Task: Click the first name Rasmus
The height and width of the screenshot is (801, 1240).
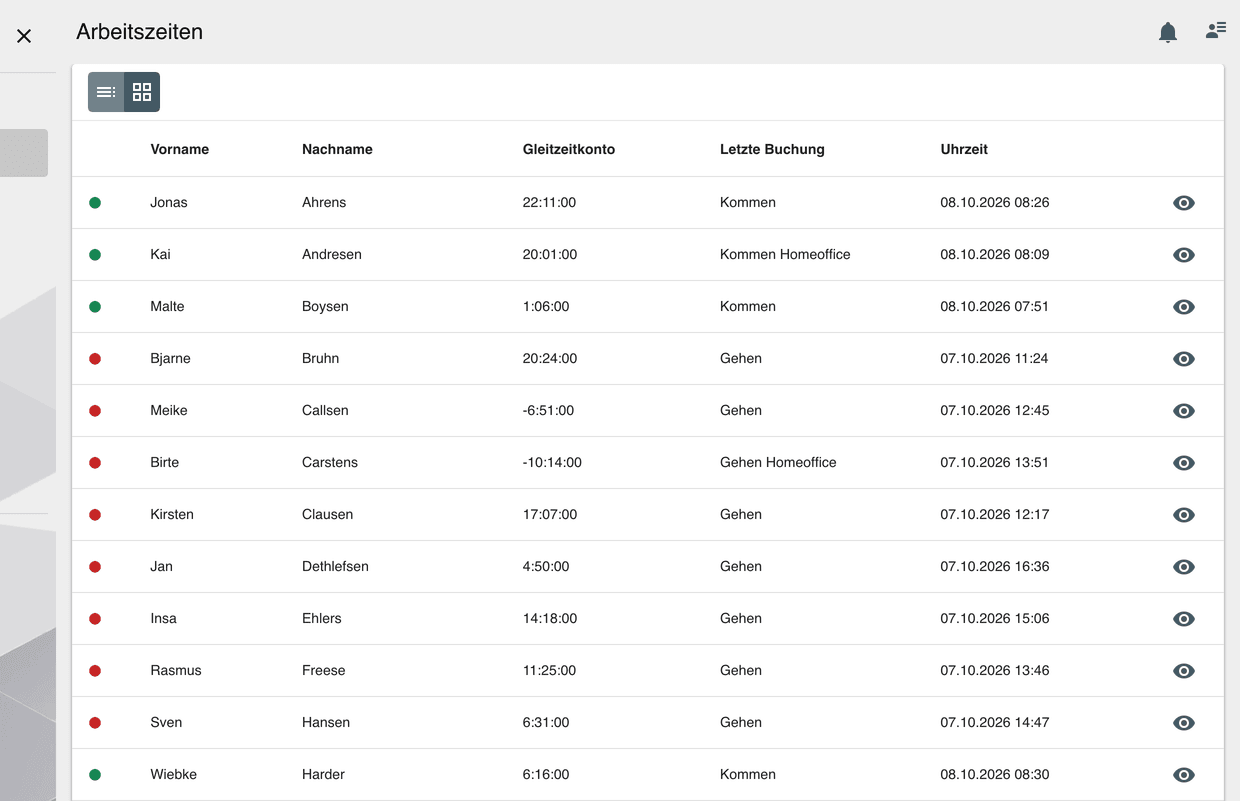Action: tap(176, 670)
